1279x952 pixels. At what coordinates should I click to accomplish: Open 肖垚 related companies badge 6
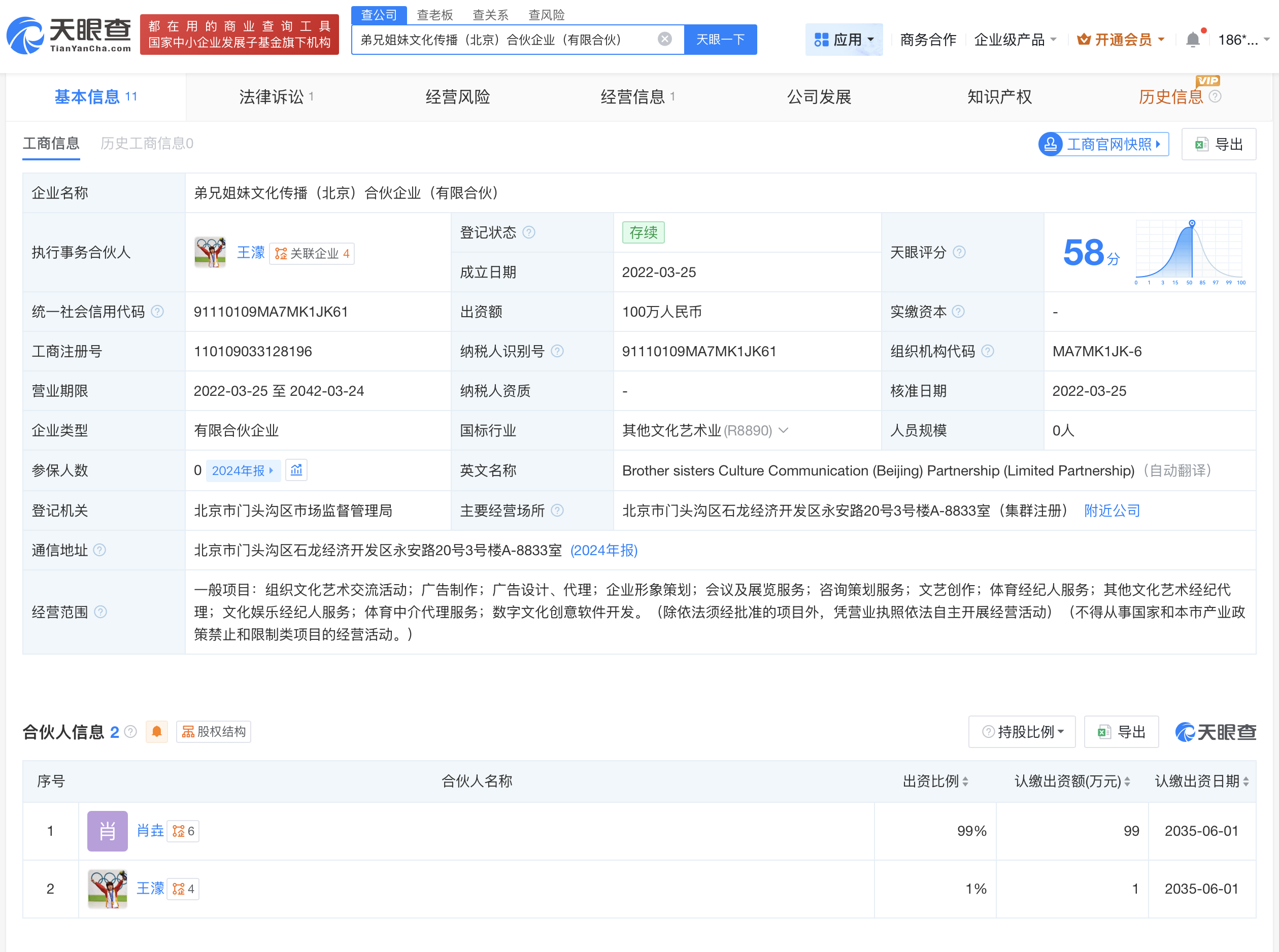pyautogui.click(x=183, y=831)
